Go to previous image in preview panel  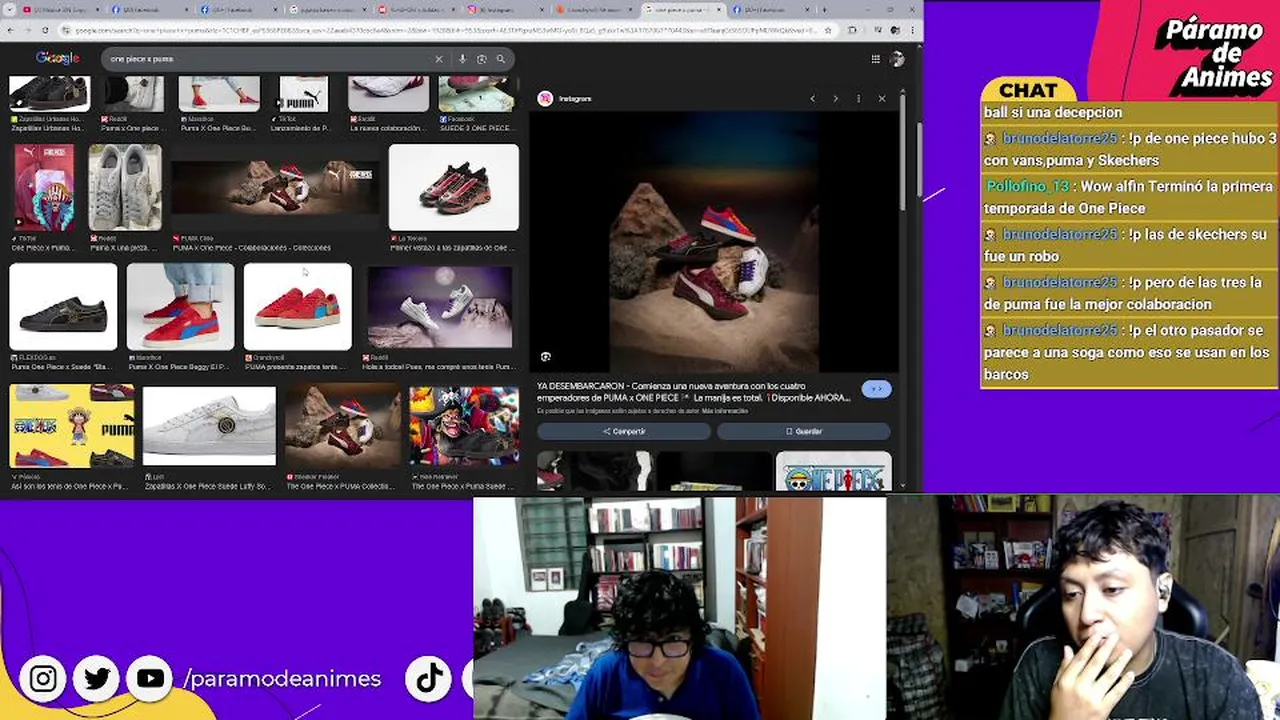(812, 98)
